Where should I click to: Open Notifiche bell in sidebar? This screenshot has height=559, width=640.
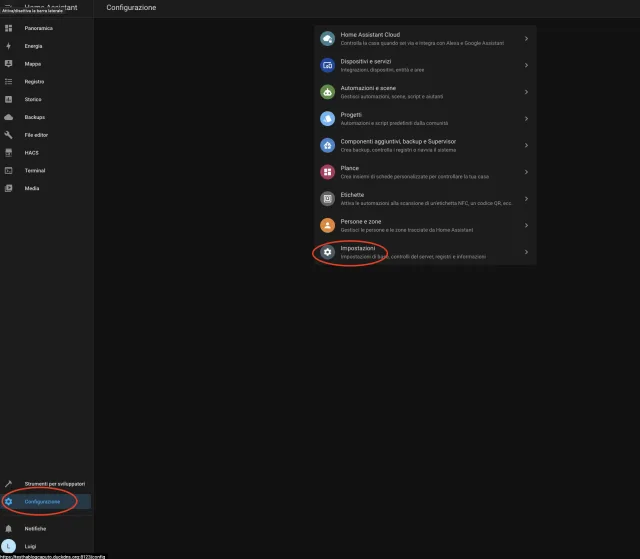[35, 528]
